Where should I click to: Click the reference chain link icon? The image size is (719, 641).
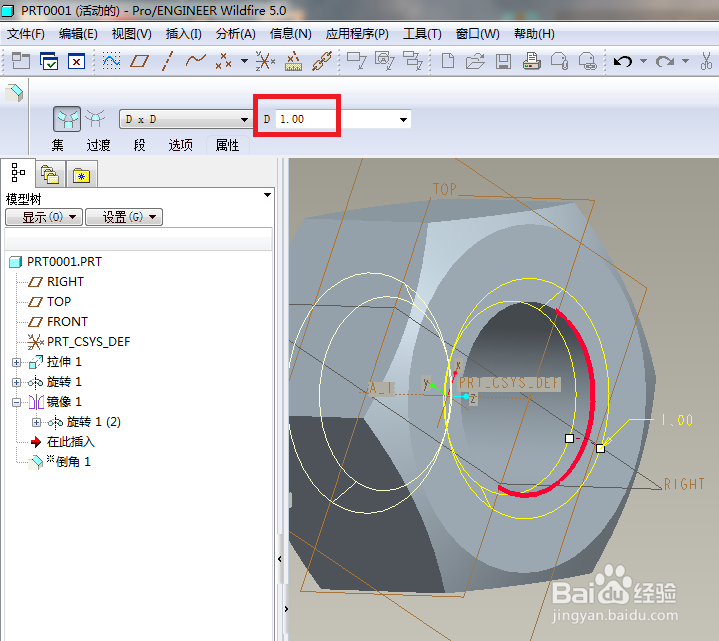point(322,61)
